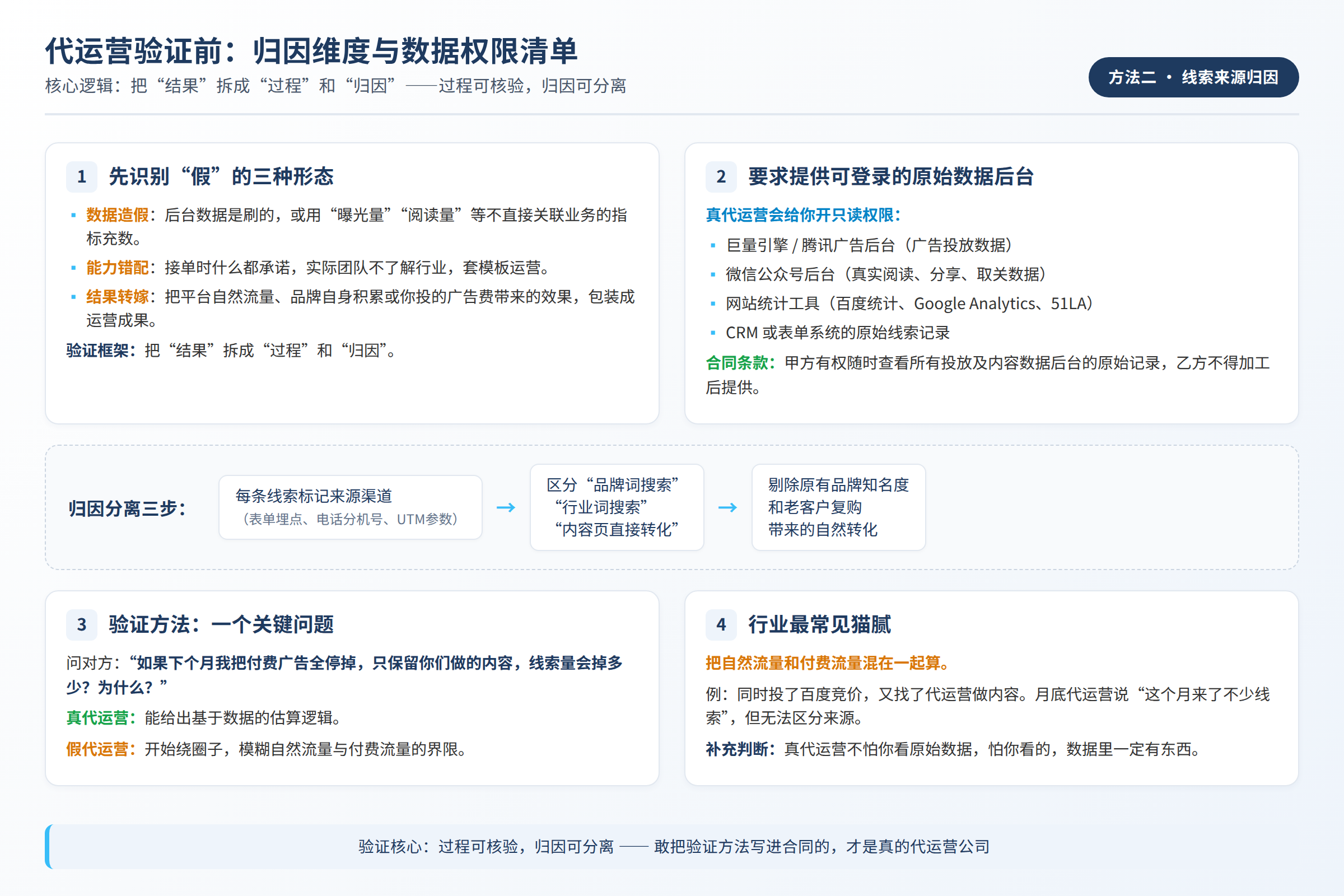The image size is (1344, 896).
Task: Click the blue line 真代运营会给你开只读权限
Action: point(803,215)
